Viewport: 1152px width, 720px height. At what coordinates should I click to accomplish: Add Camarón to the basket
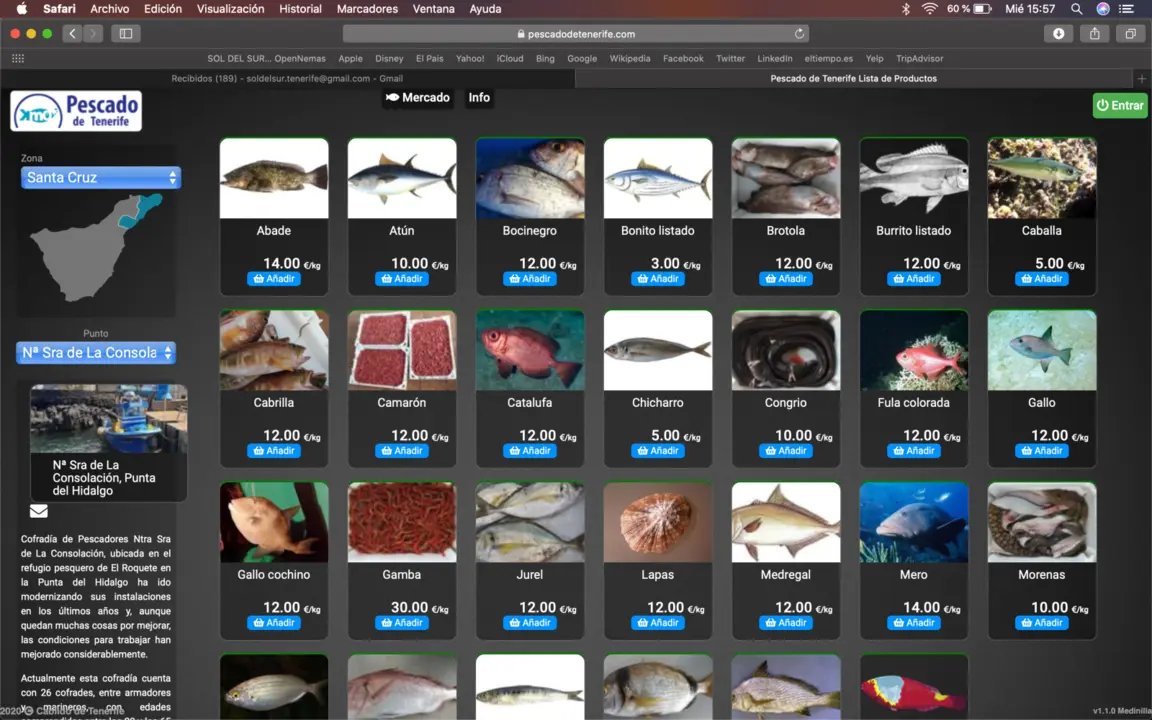(x=402, y=451)
